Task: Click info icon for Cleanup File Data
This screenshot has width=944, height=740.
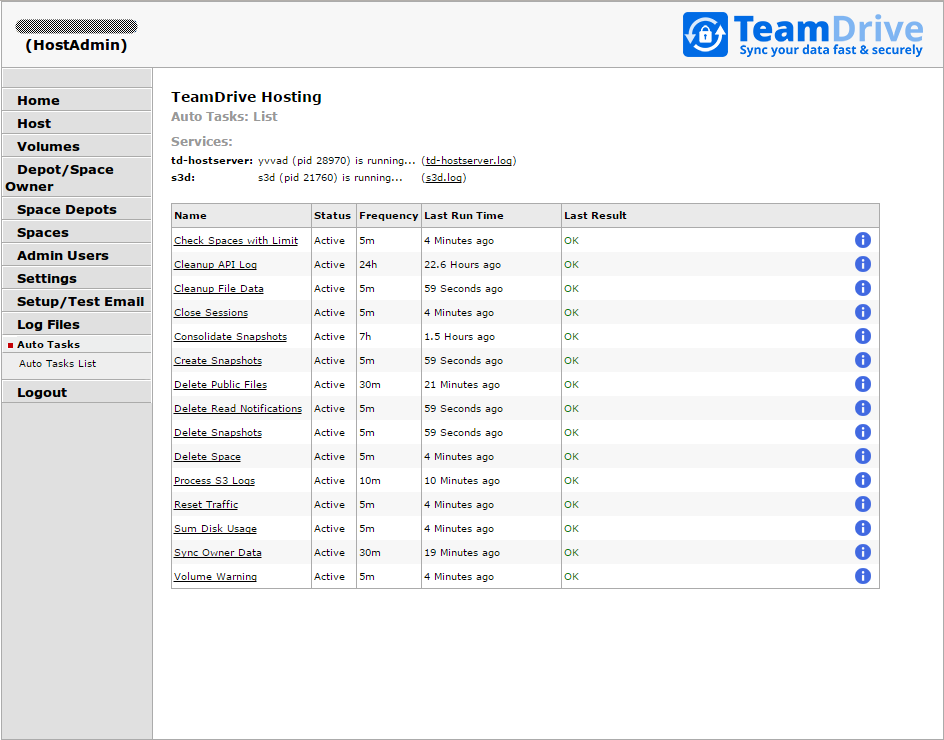Action: 862,288
